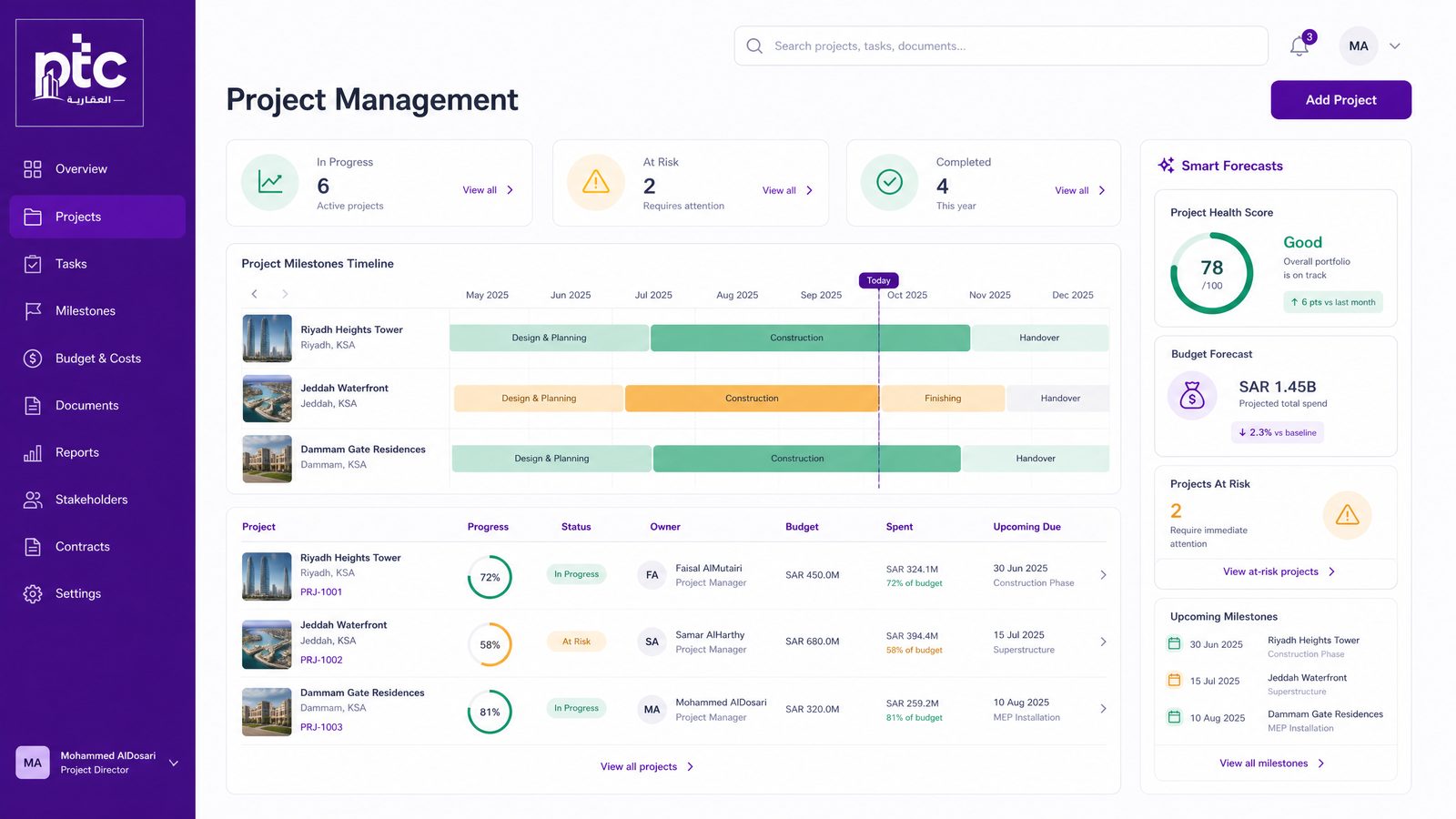
Task: Open the top-right MA account dropdown chevron
Action: point(1395,45)
